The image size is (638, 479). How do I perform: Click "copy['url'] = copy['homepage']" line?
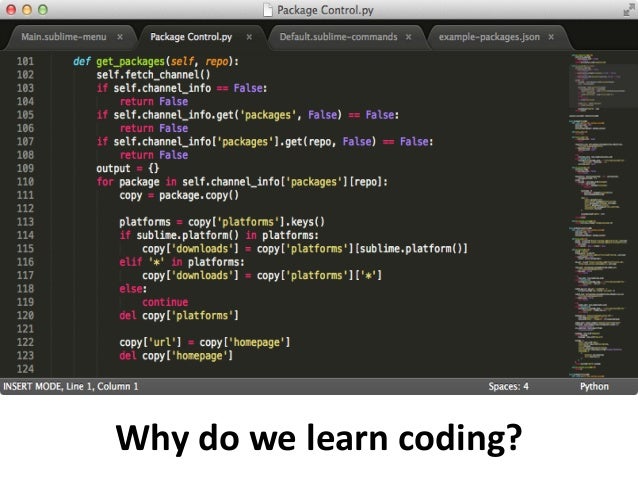(x=205, y=343)
